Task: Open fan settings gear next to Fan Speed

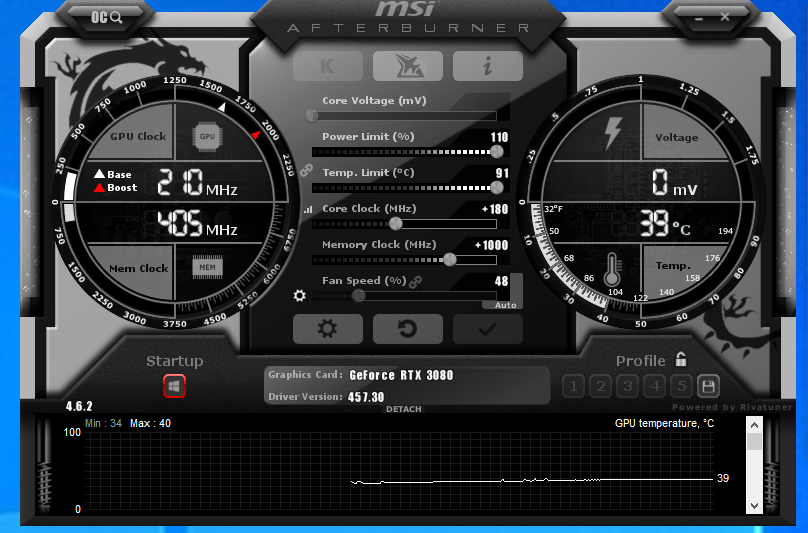Action: click(299, 295)
